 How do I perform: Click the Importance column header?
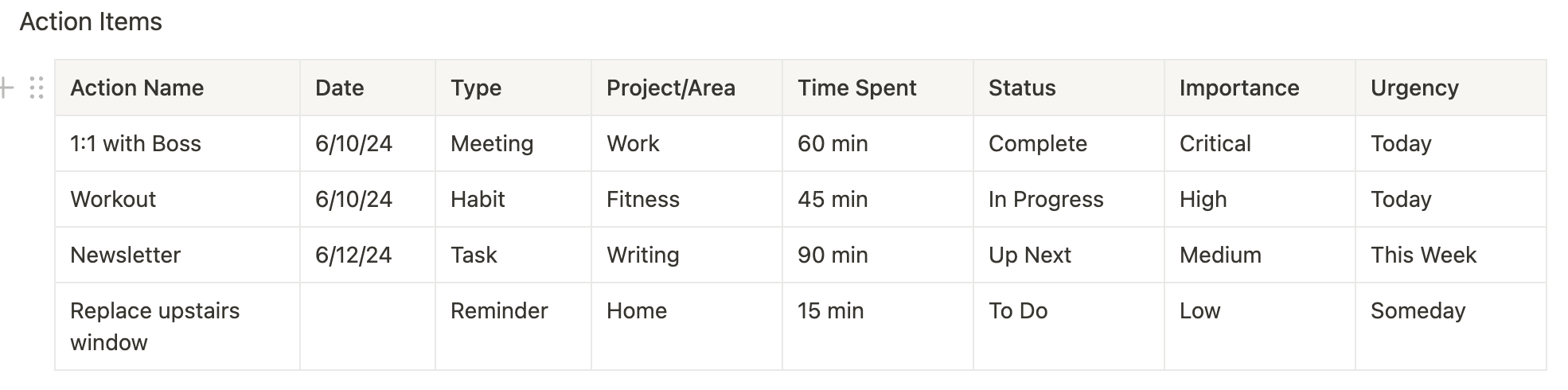click(1260, 88)
